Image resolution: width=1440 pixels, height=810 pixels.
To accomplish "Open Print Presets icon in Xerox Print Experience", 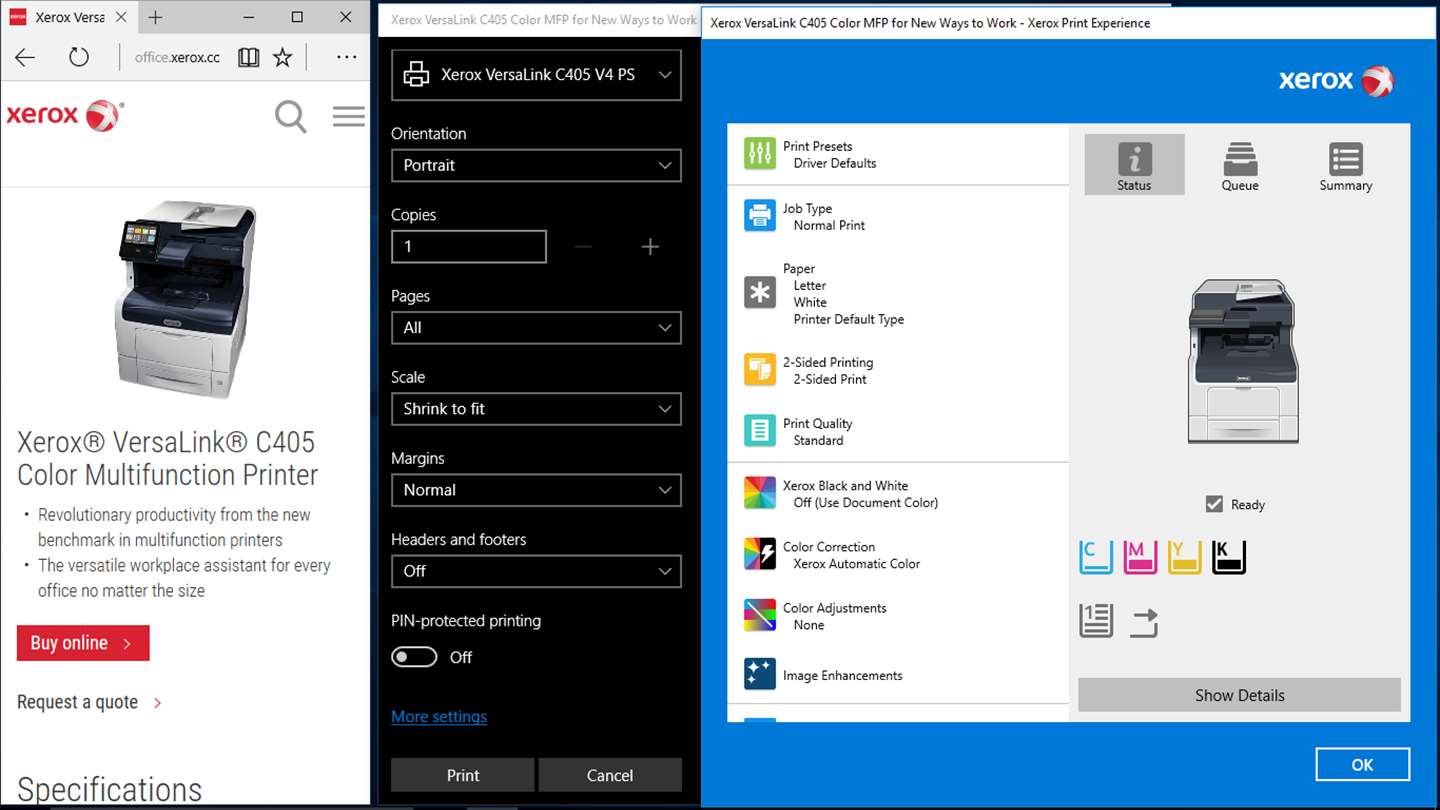I will 760,154.
